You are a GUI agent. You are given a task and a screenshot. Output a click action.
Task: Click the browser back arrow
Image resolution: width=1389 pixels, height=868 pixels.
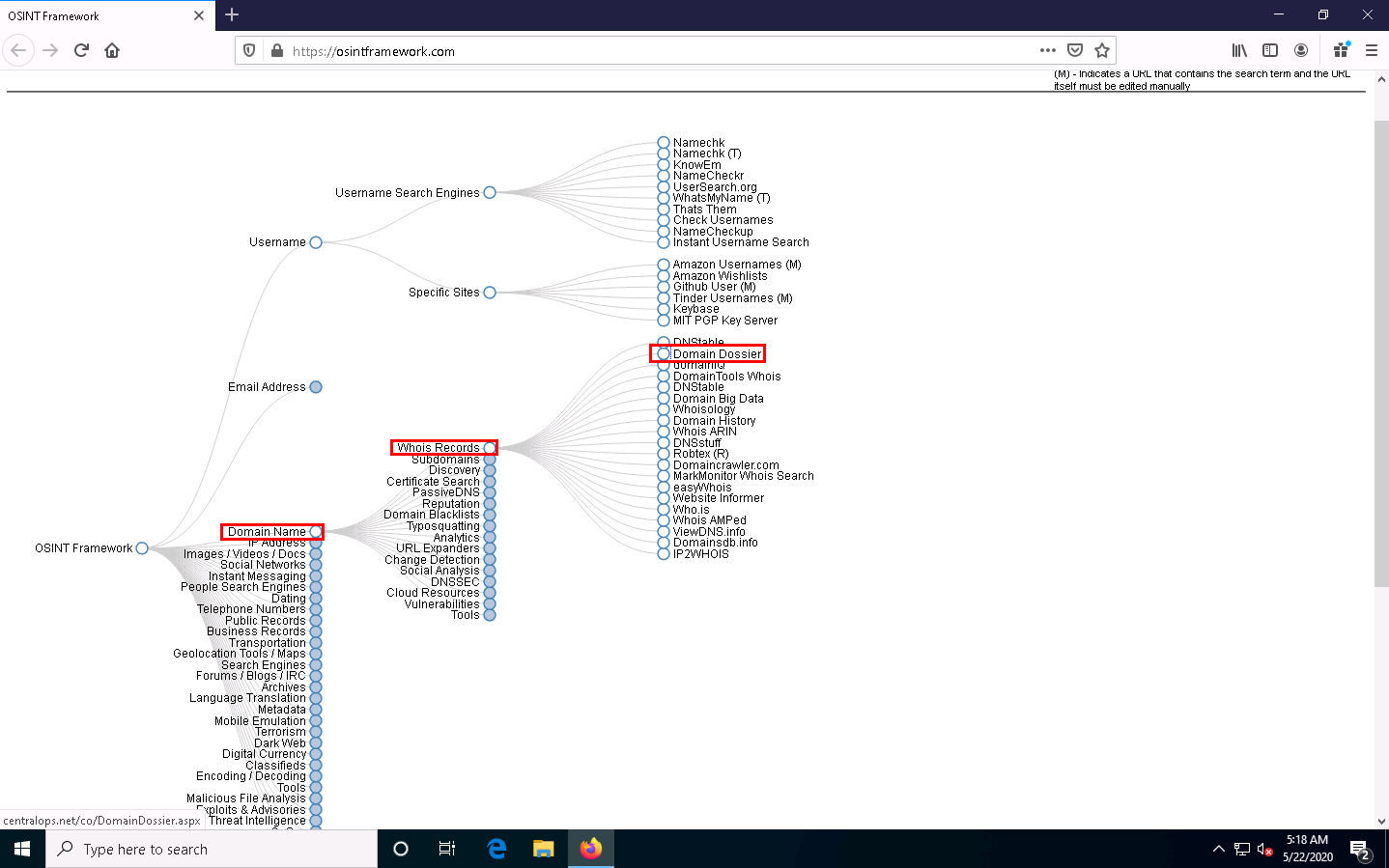click(x=18, y=50)
